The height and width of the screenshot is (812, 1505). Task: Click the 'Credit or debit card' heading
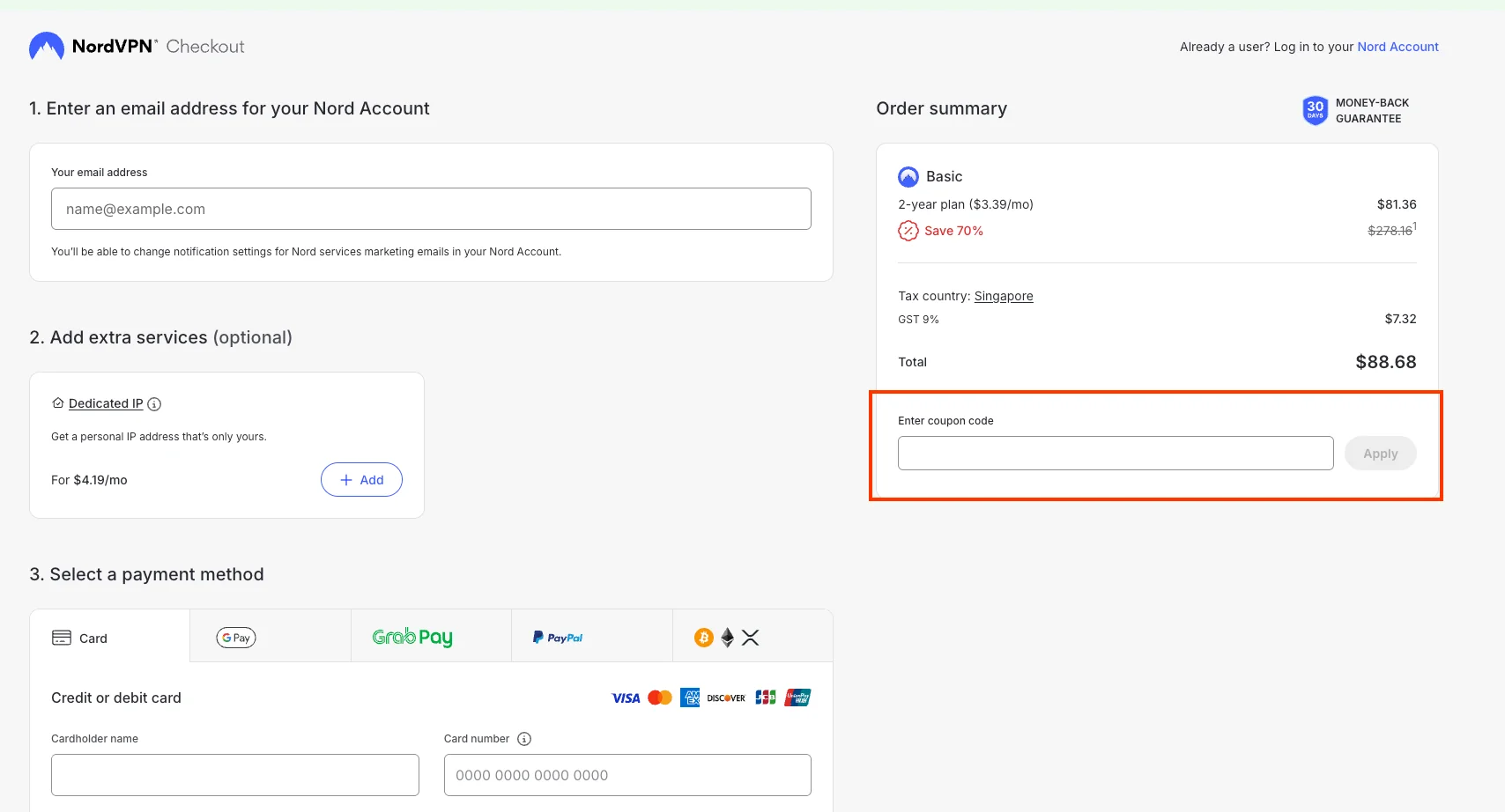[x=116, y=698]
